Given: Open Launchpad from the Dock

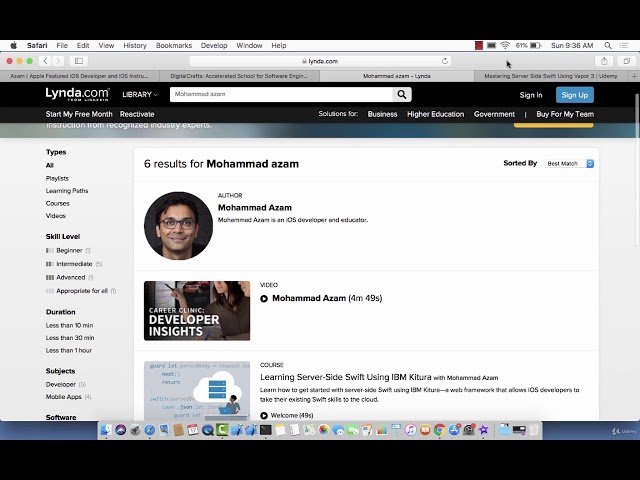Looking at the screenshot, I should [x=135, y=430].
